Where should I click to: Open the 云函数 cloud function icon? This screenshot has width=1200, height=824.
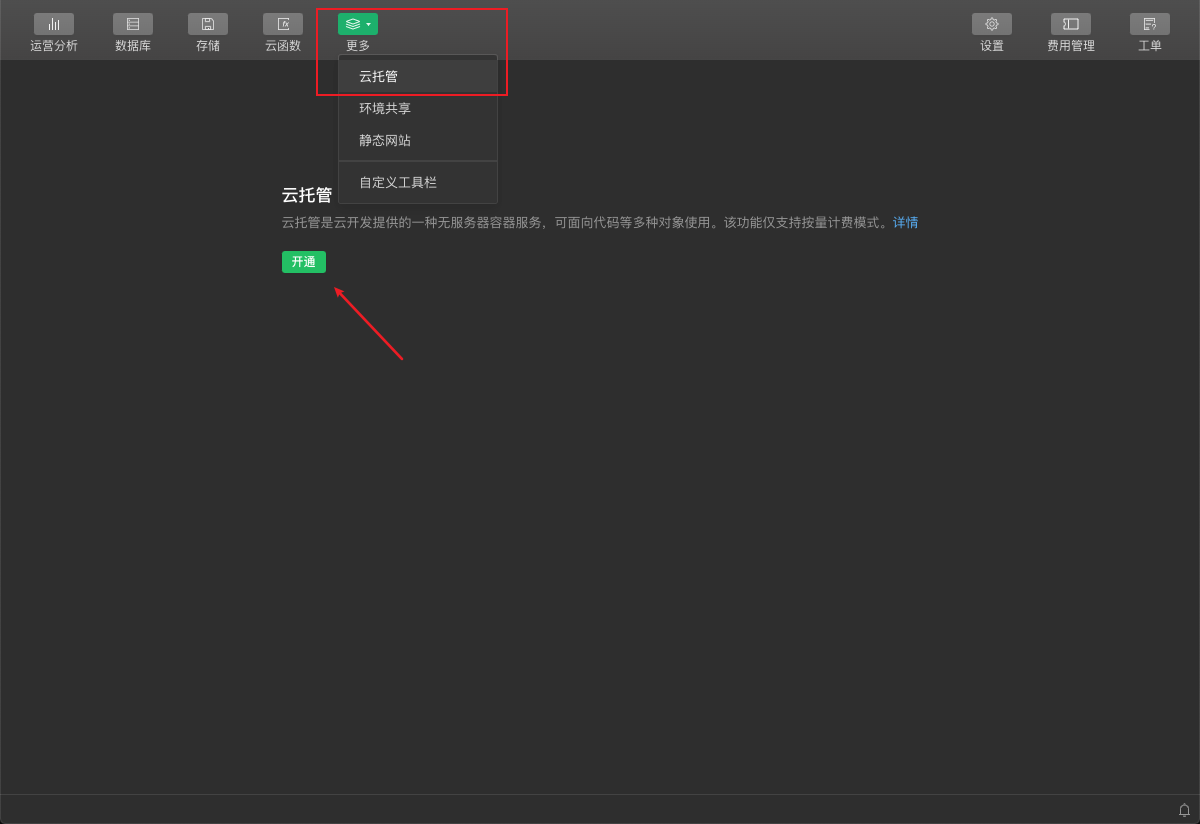[283, 24]
